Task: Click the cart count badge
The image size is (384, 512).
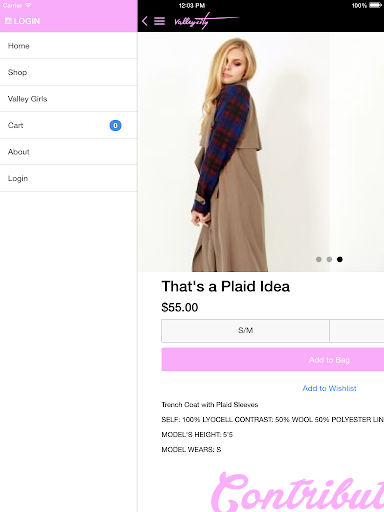Action: point(115,125)
